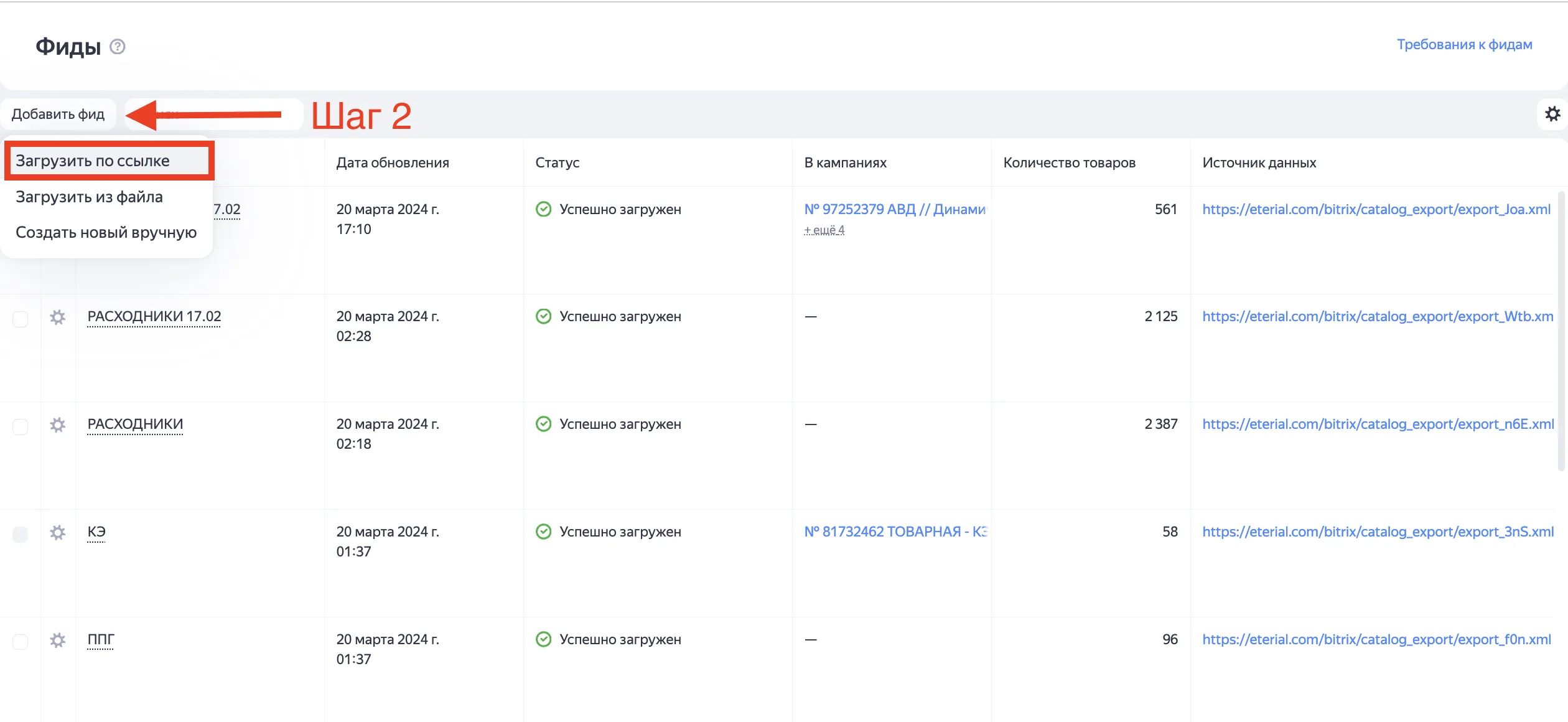Click the vertical scrollbar on right edge
The width and height of the screenshot is (1568, 722).
[1561, 330]
